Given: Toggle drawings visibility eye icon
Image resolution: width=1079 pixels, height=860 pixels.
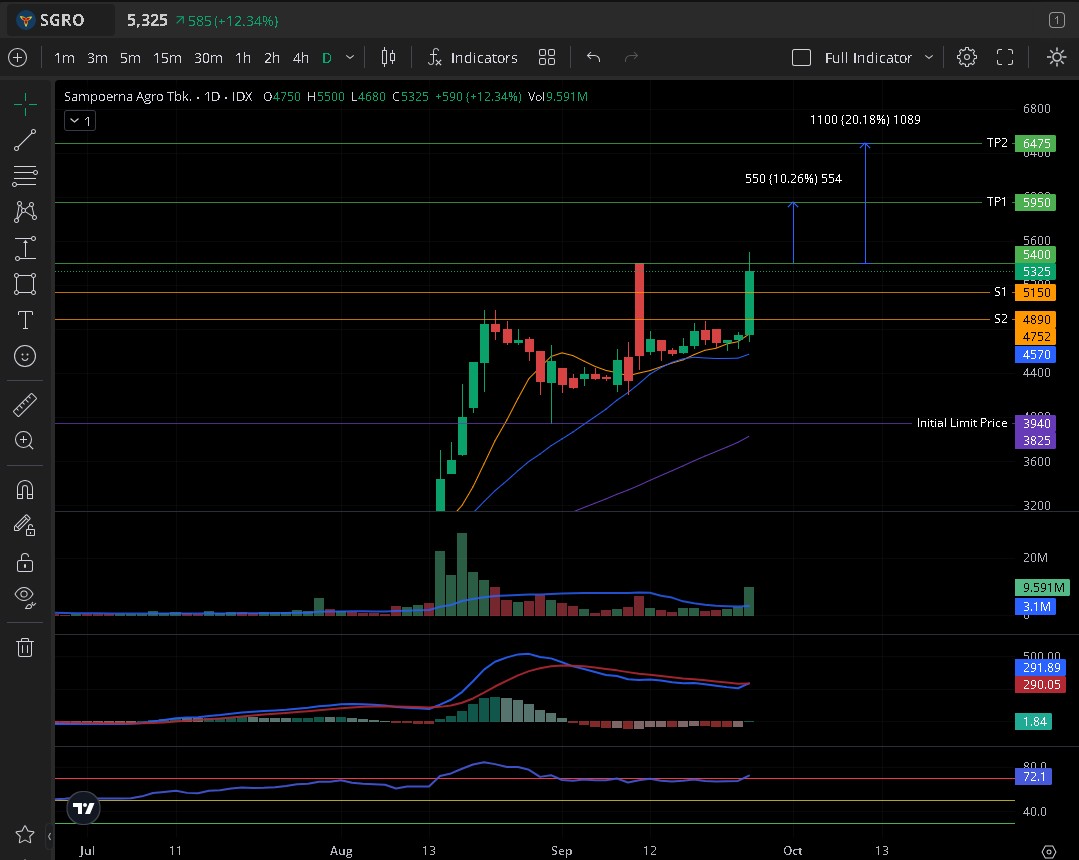Looking at the screenshot, I should click(25, 597).
